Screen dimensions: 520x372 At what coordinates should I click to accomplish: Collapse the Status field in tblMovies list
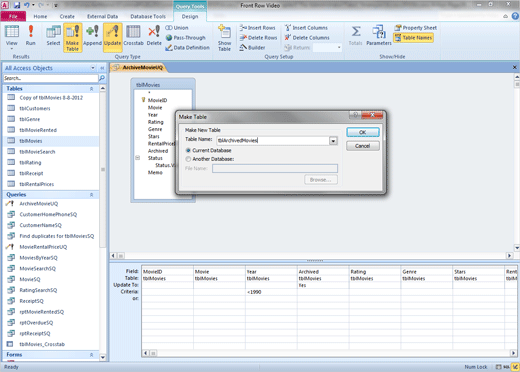[138, 158]
